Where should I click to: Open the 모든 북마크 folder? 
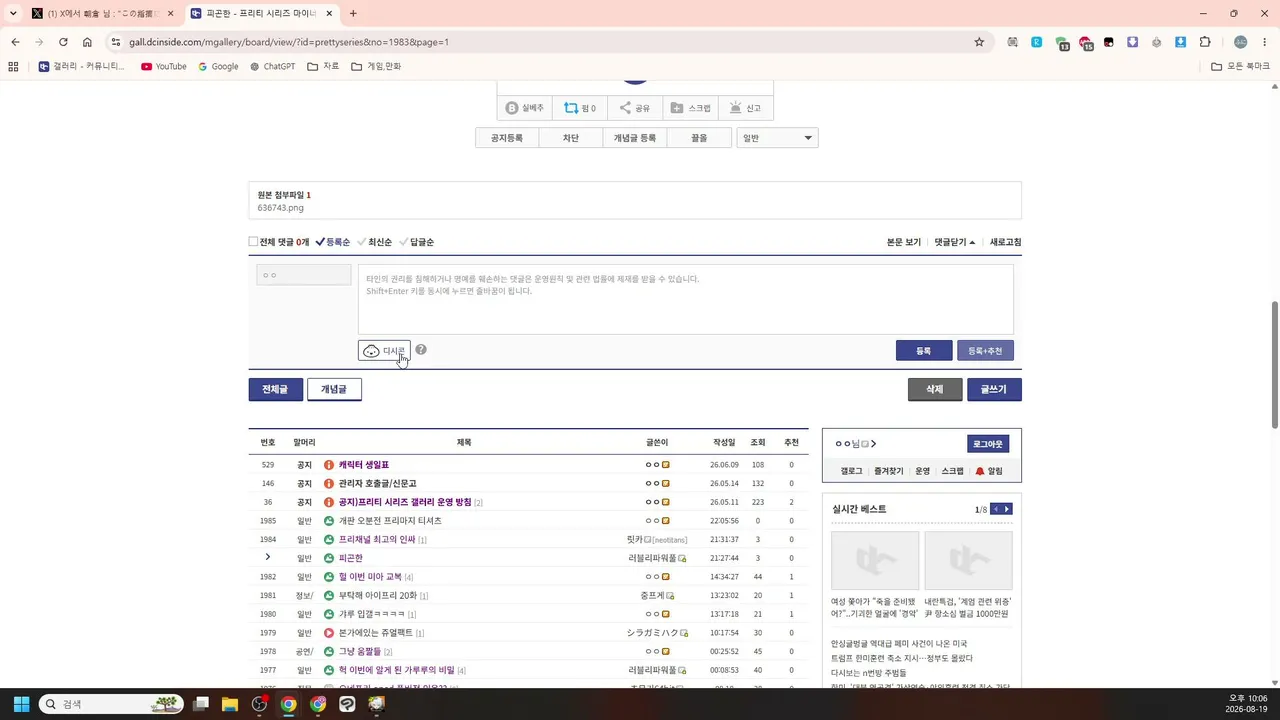click(1240, 66)
